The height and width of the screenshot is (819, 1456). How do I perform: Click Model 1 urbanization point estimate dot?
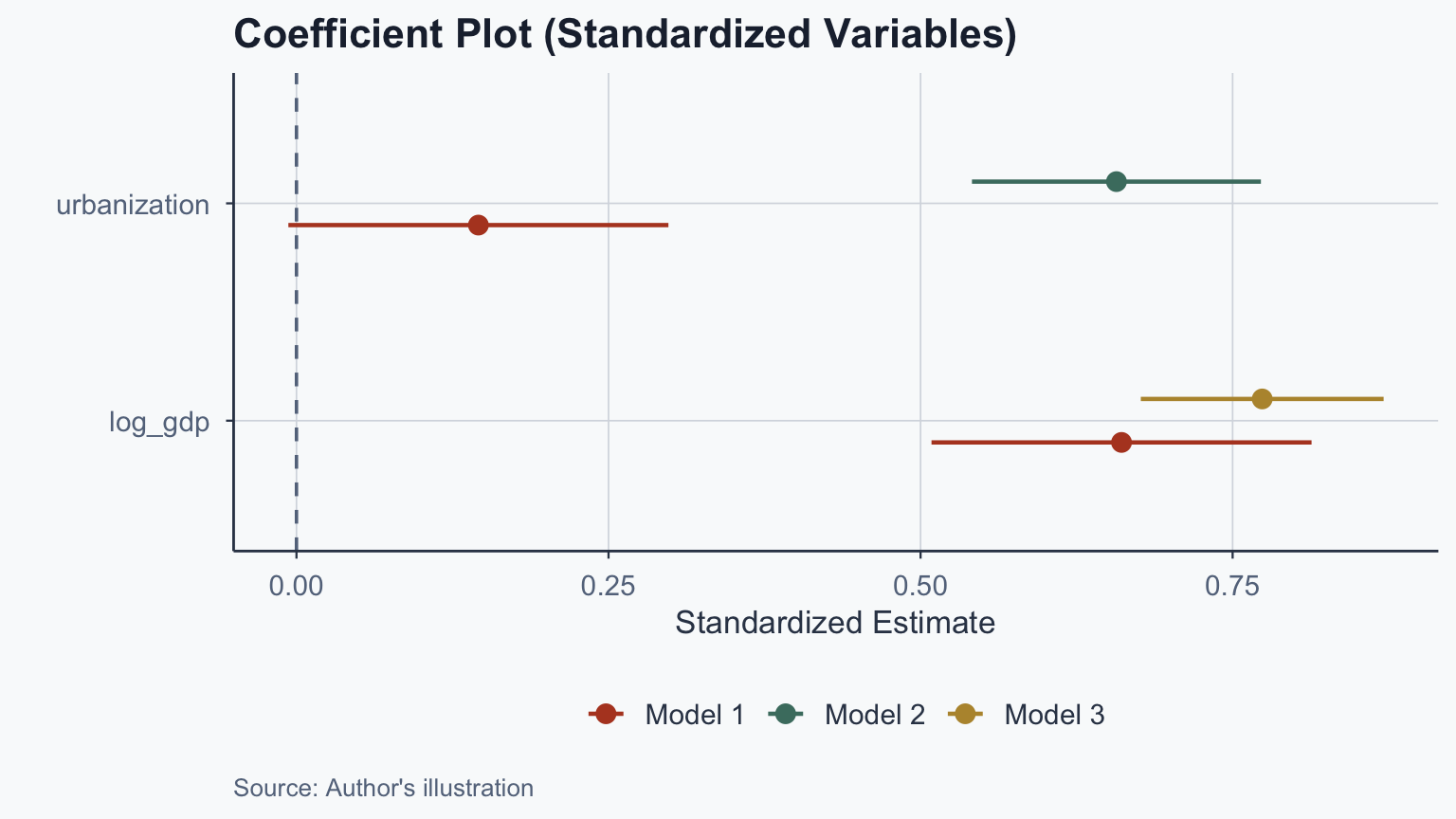(478, 225)
